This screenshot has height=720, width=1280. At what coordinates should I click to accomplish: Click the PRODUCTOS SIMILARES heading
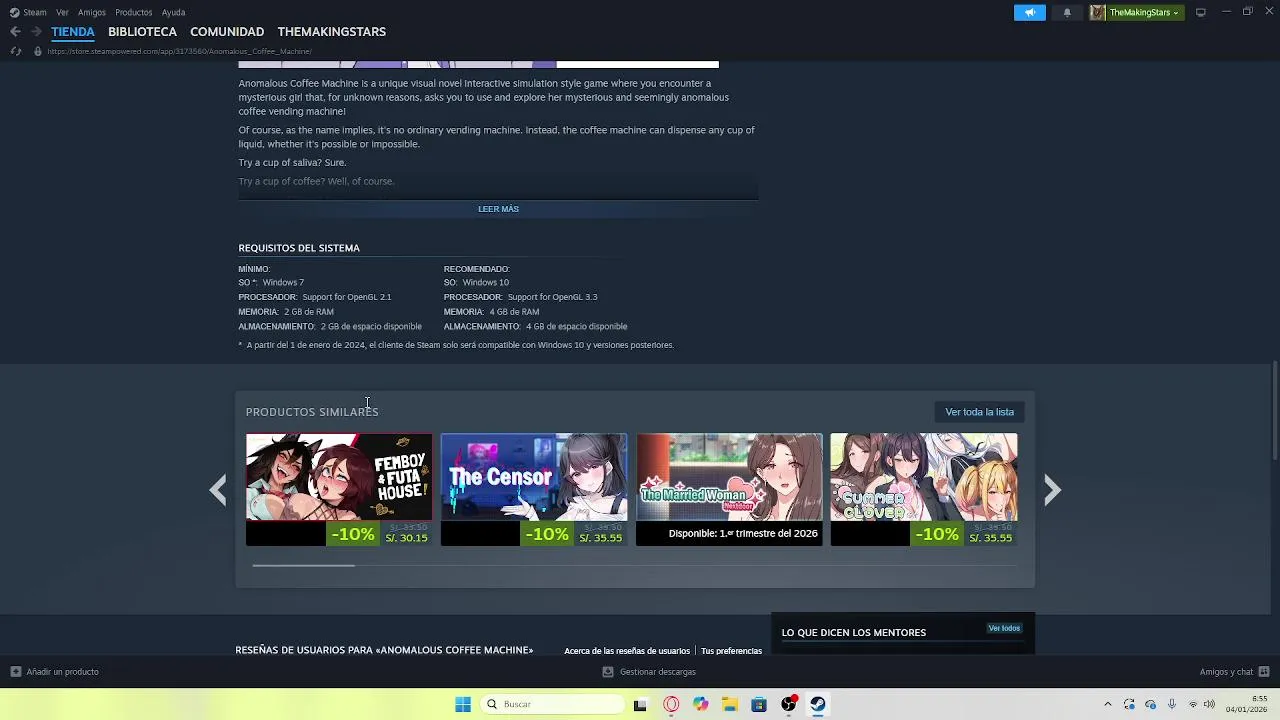[312, 412]
